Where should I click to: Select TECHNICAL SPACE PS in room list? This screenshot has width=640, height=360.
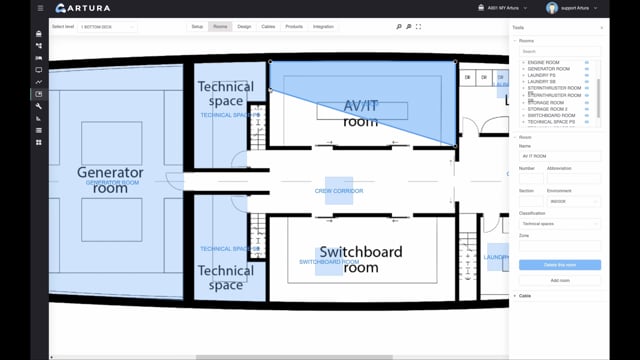pos(551,122)
